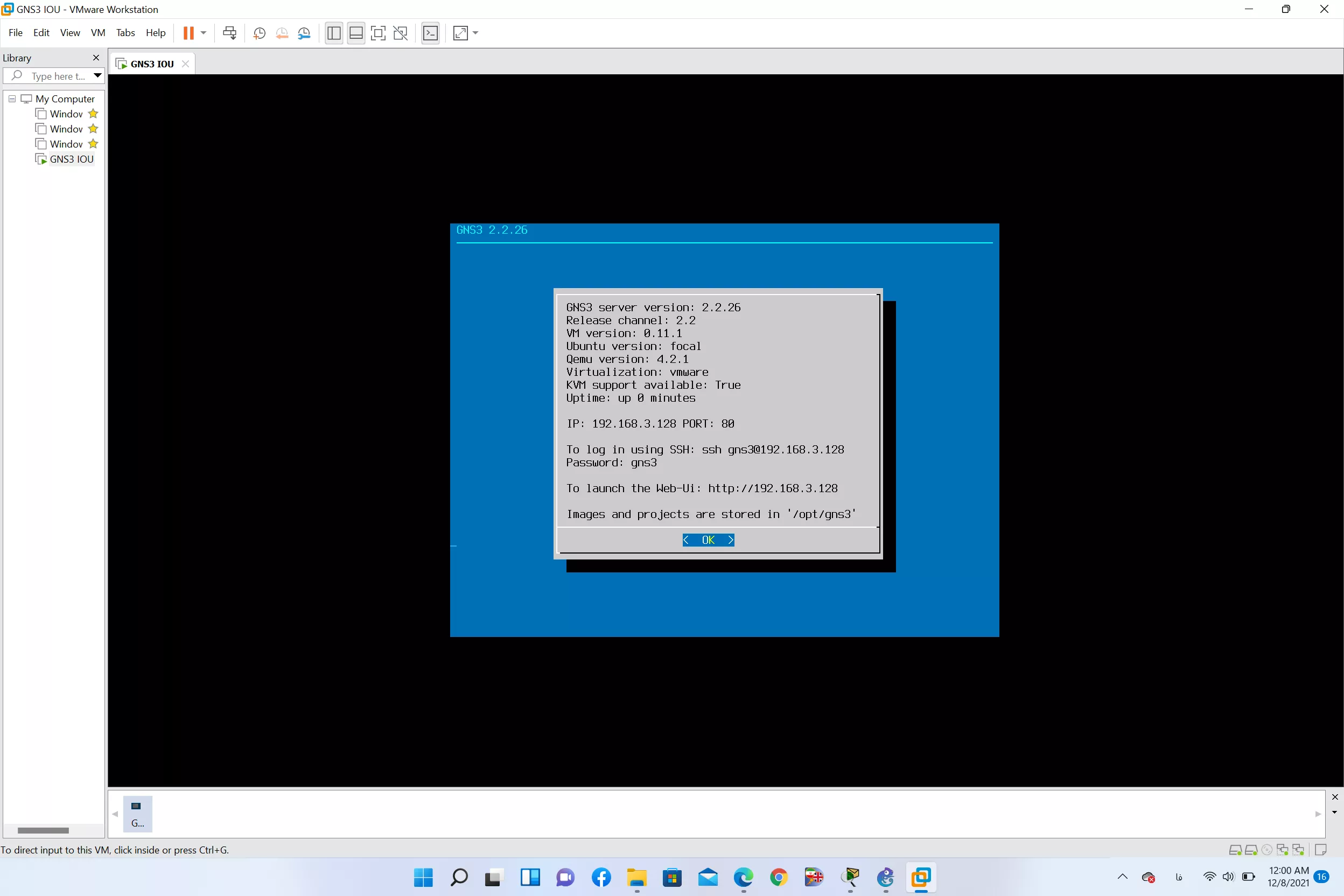The width and height of the screenshot is (1344, 896).
Task: Open Windows taskbar search
Action: pyautogui.click(x=459, y=877)
